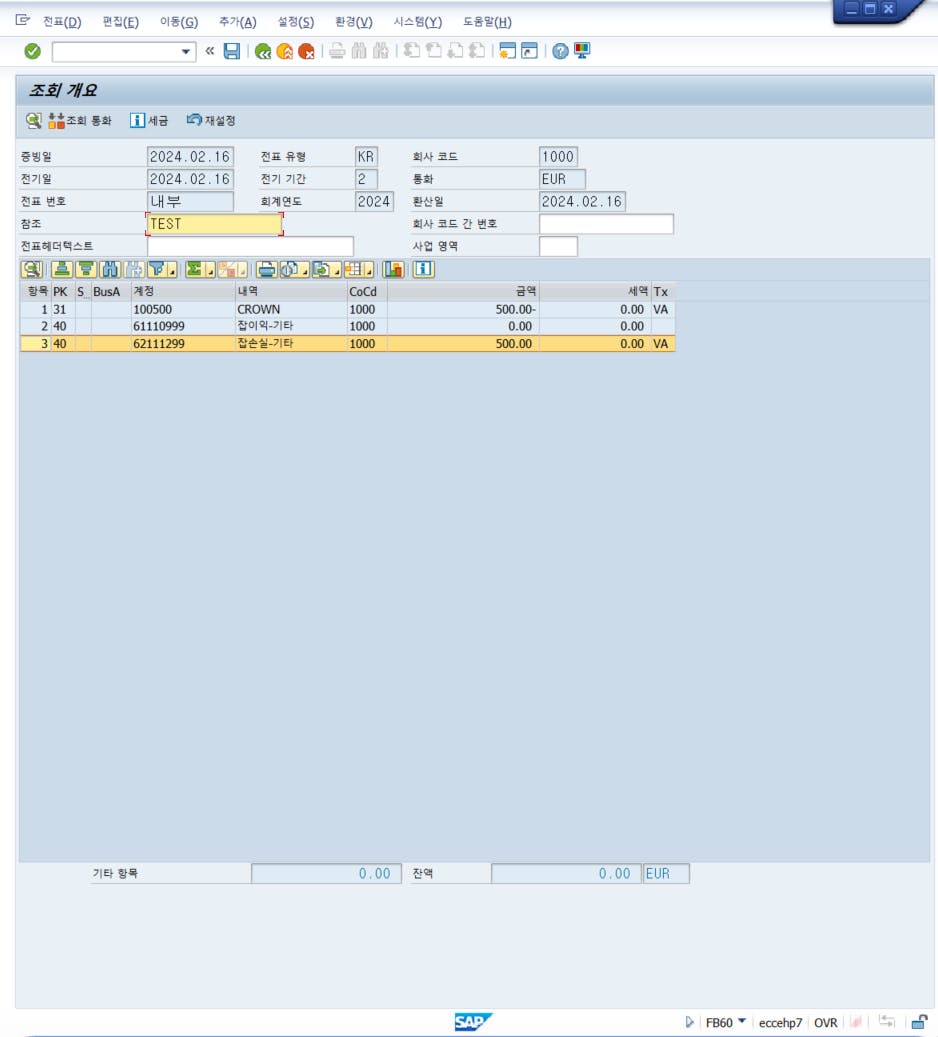938x1037 pixels.
Task: Collapse command field with double-arrow icon
Action: [210, 50]
